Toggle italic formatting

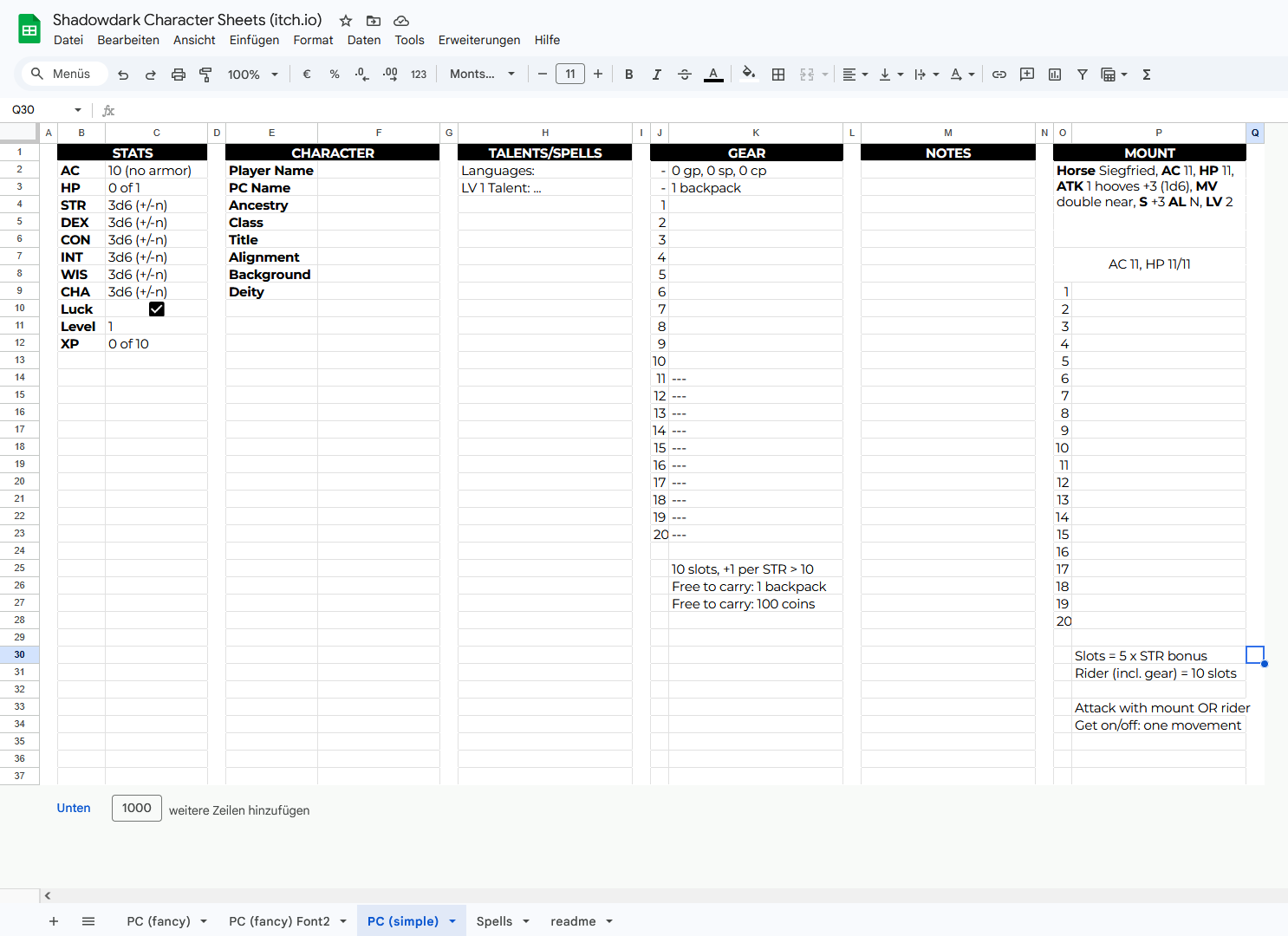[657, 75]
